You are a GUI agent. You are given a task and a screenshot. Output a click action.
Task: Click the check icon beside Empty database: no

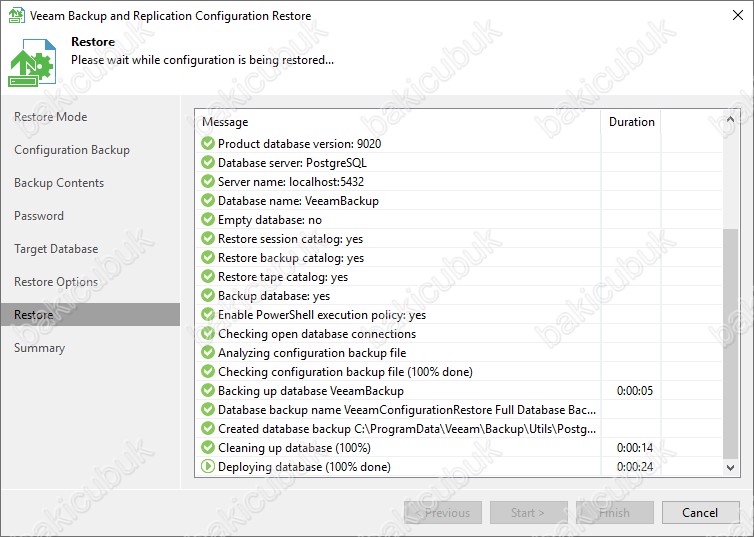(x=208, y=219)
